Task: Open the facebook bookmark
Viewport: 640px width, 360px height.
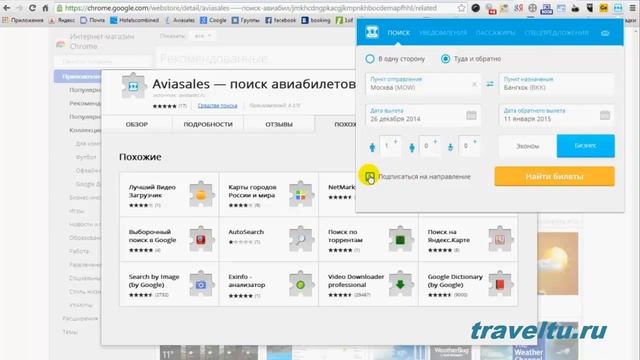Action: pos(280,20)
